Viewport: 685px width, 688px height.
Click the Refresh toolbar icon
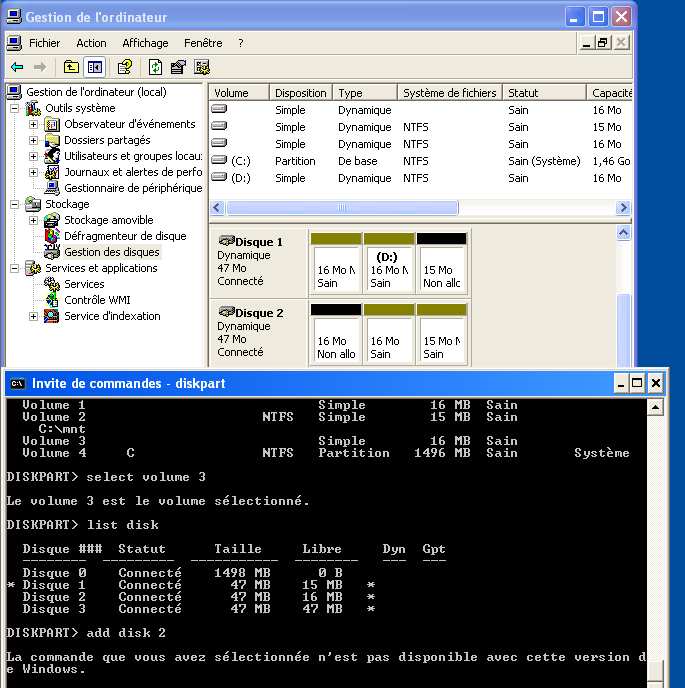(x=155, y=67)
